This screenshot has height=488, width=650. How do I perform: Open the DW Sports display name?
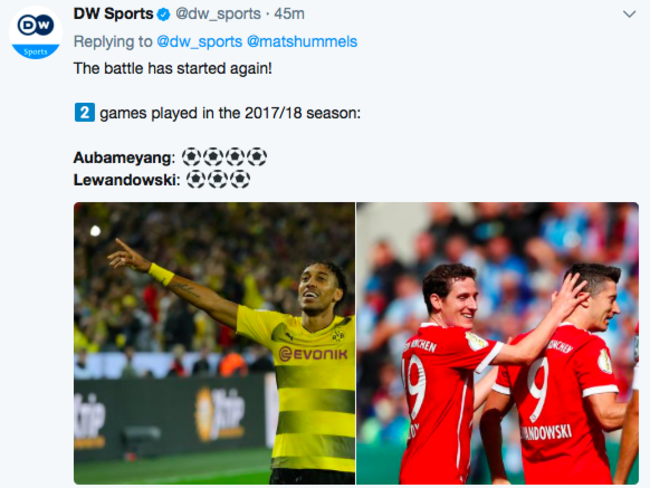(x=113, y=14)
